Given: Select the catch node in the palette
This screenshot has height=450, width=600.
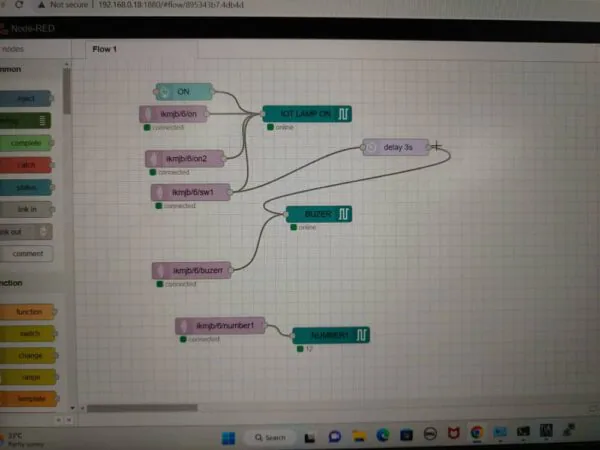Looking at the screenshot, I should pos(27,165).
